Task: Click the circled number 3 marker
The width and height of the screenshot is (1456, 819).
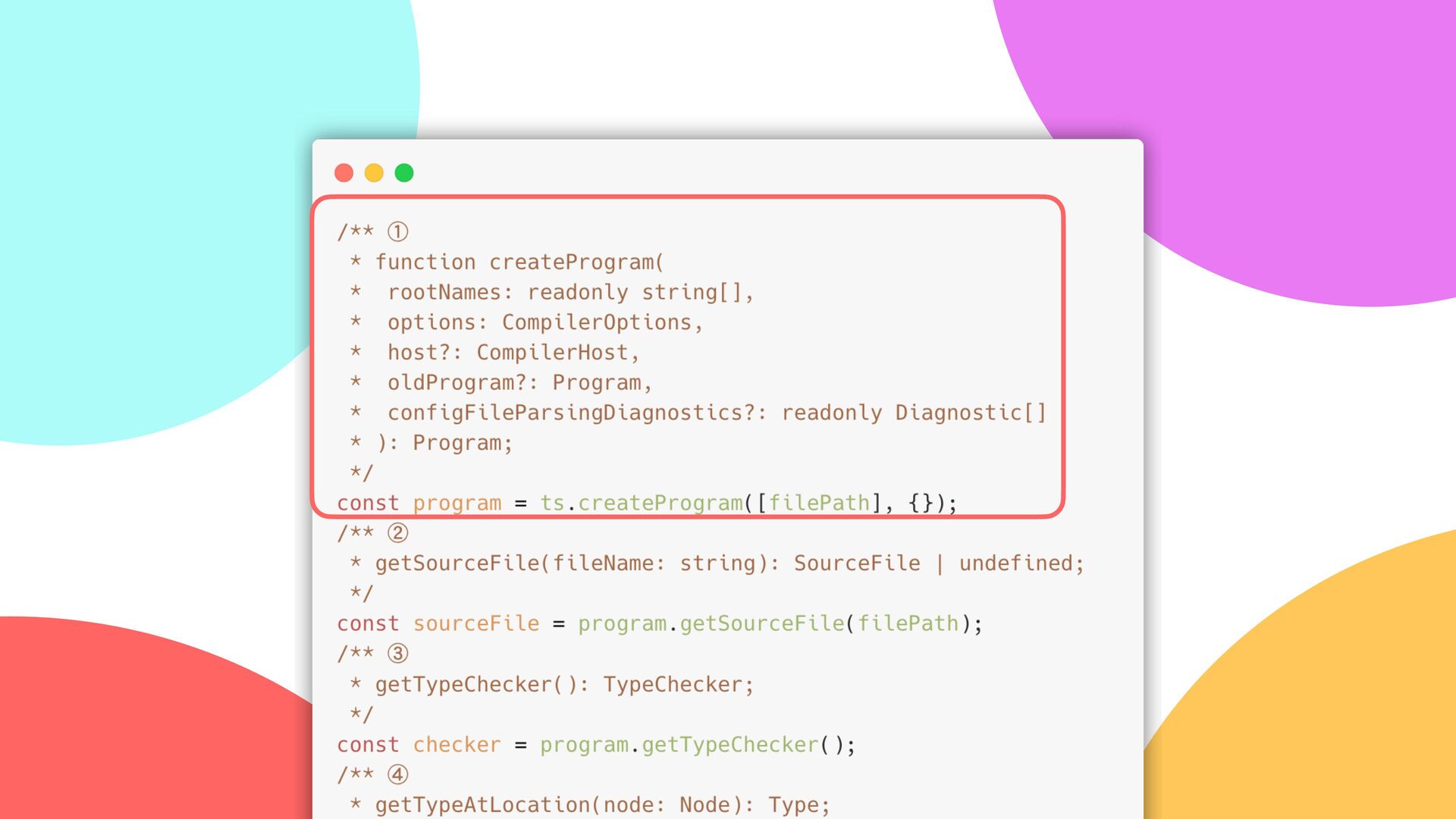Action: [398, 654]
